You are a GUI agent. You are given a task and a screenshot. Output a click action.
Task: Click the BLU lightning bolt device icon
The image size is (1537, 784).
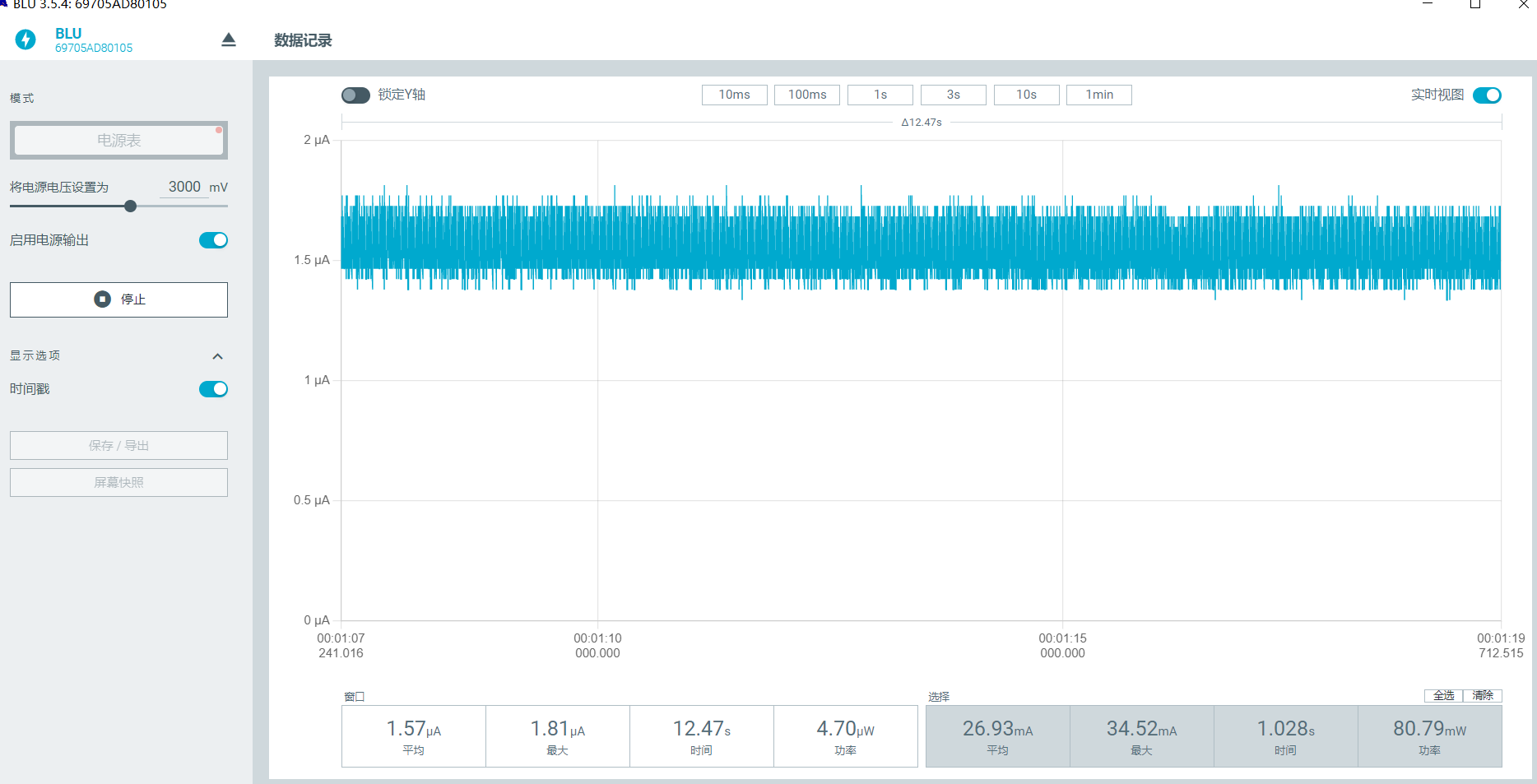click(x=26, y=39)
